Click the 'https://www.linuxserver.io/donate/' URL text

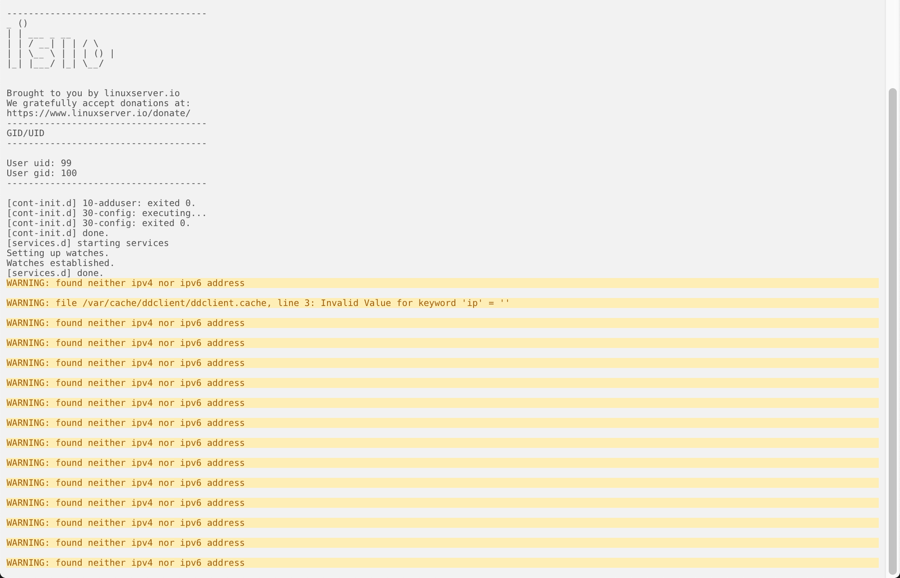point(98,113)
